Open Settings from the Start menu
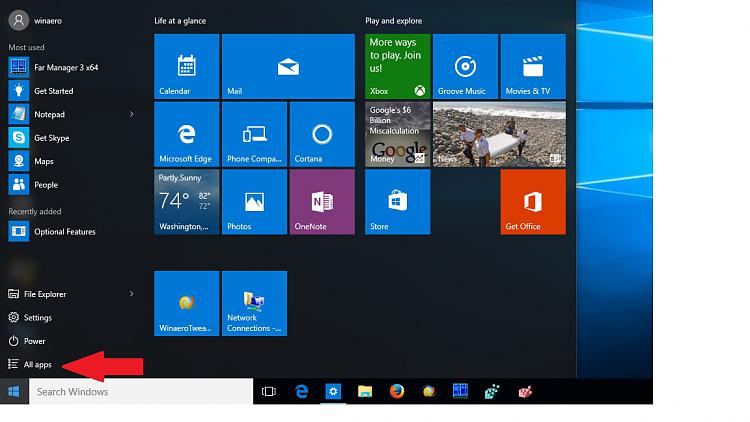750x422 pixels. point(37,318)
